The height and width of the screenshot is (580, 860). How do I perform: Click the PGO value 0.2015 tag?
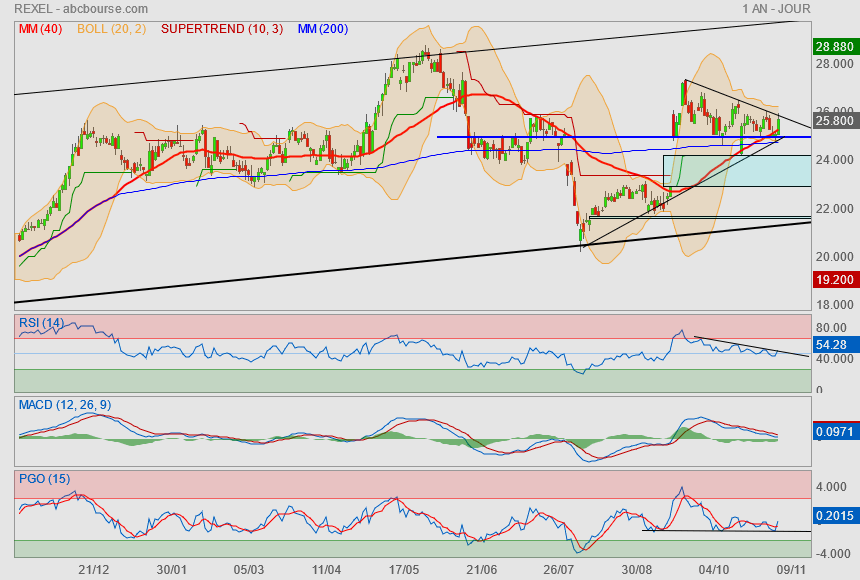tap(833, 515)
